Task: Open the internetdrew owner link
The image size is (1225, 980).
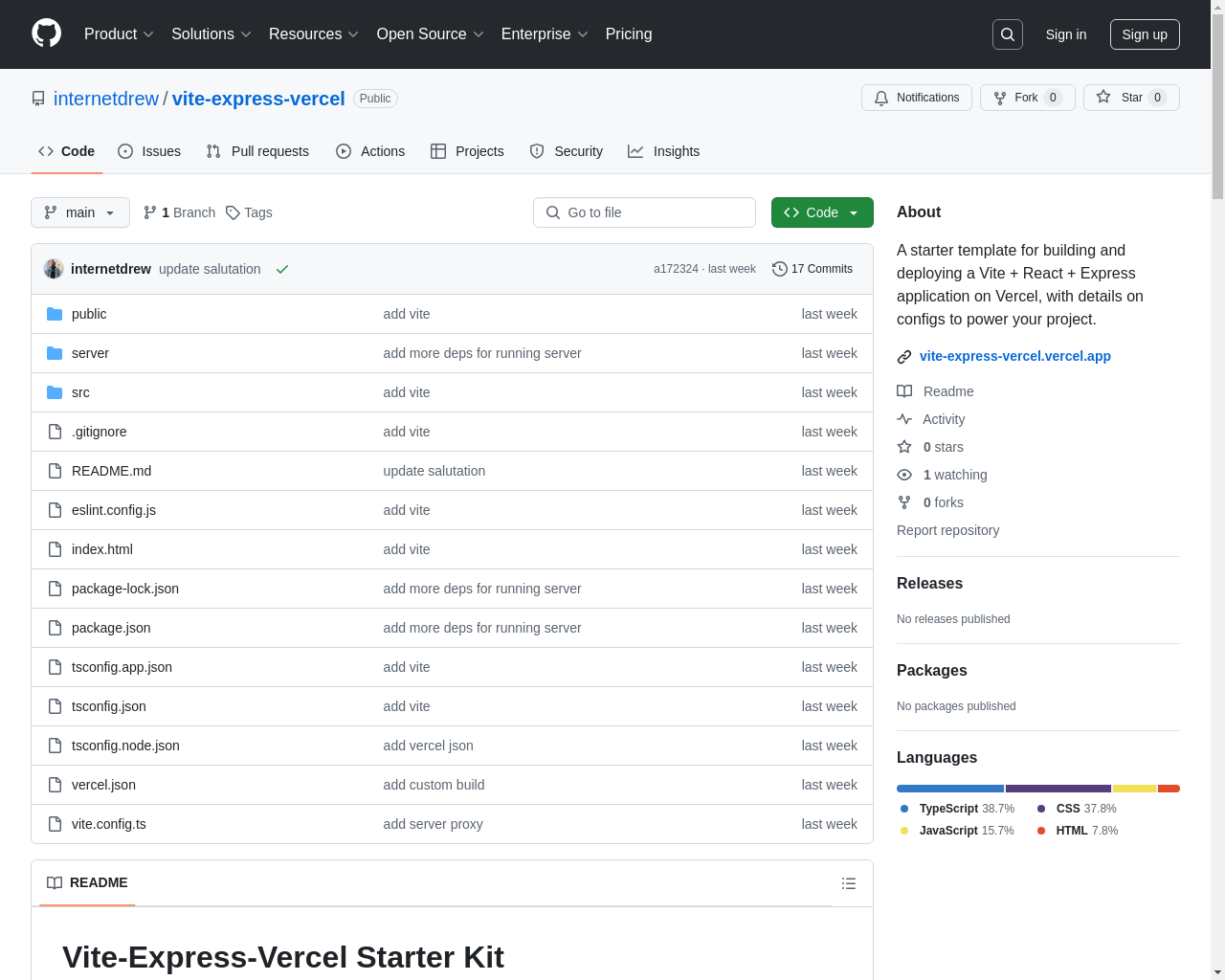Action: click(x=106, y=99)
